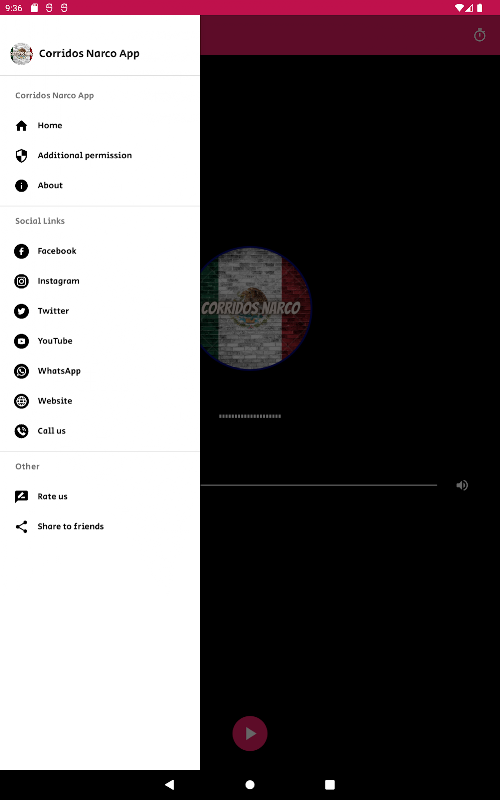Image resolution: width=500 pixels, height=800 pixels.
Task: Open the Website globe icon
Action: (x=21, y=402)
